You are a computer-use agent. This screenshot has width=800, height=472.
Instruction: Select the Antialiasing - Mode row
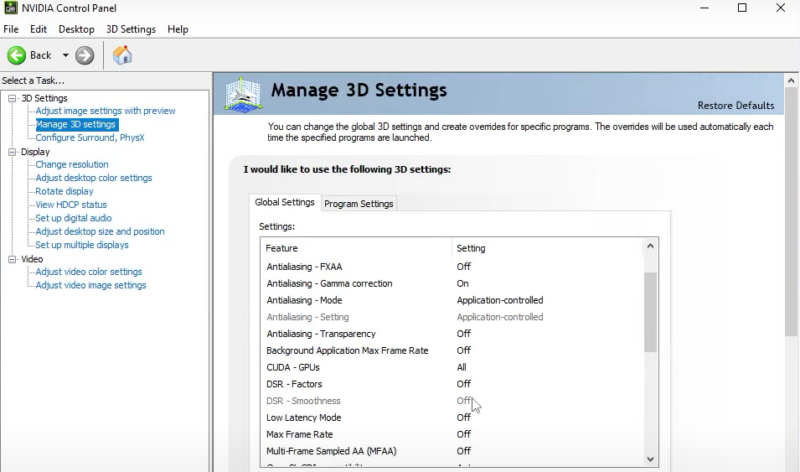(452, 300)
